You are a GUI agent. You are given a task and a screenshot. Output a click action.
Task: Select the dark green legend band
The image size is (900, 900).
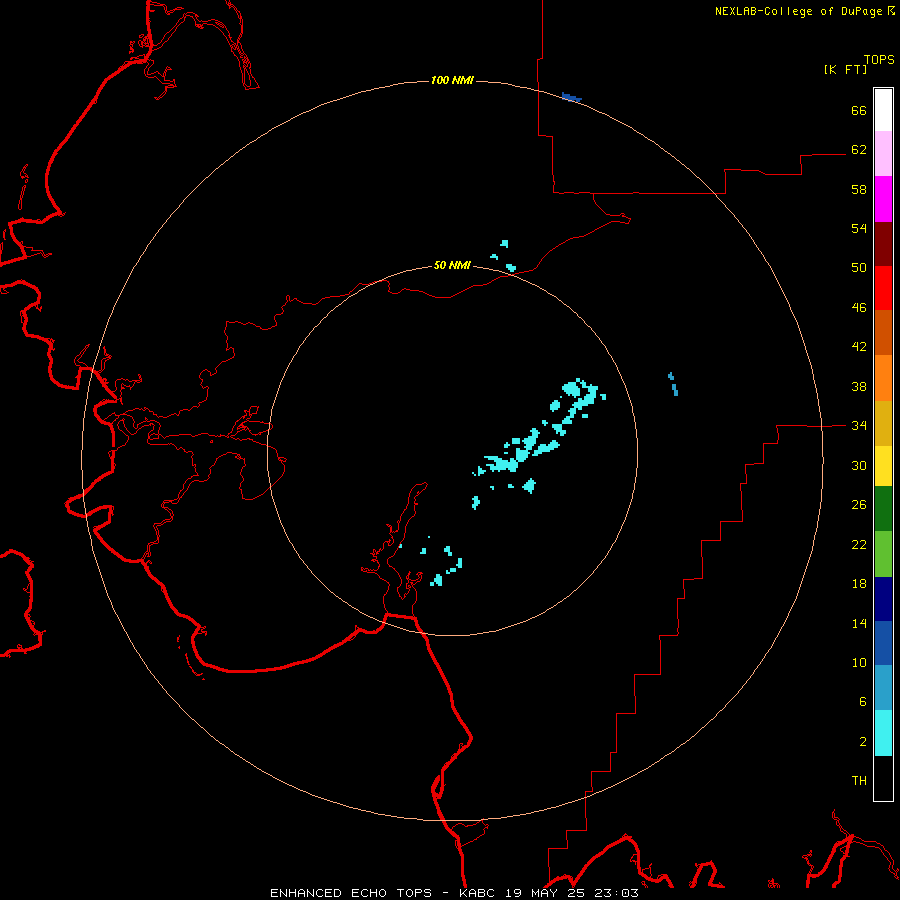click(x=883, y=509)
